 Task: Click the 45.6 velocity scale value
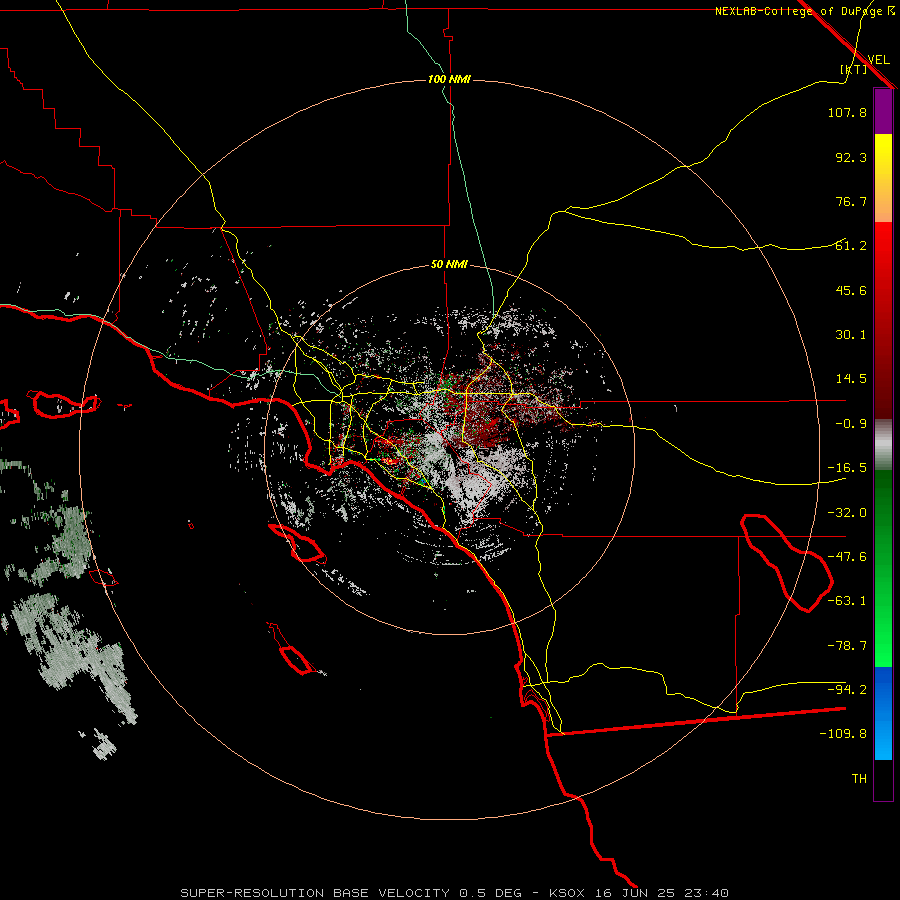point(851,290)
